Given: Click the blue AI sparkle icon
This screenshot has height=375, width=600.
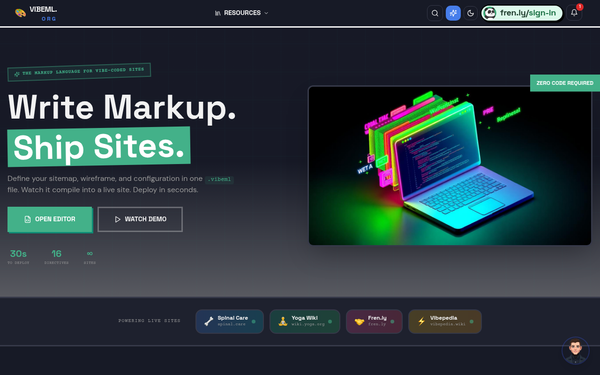Looking at the screenshot, I should [x=453, y=13].
